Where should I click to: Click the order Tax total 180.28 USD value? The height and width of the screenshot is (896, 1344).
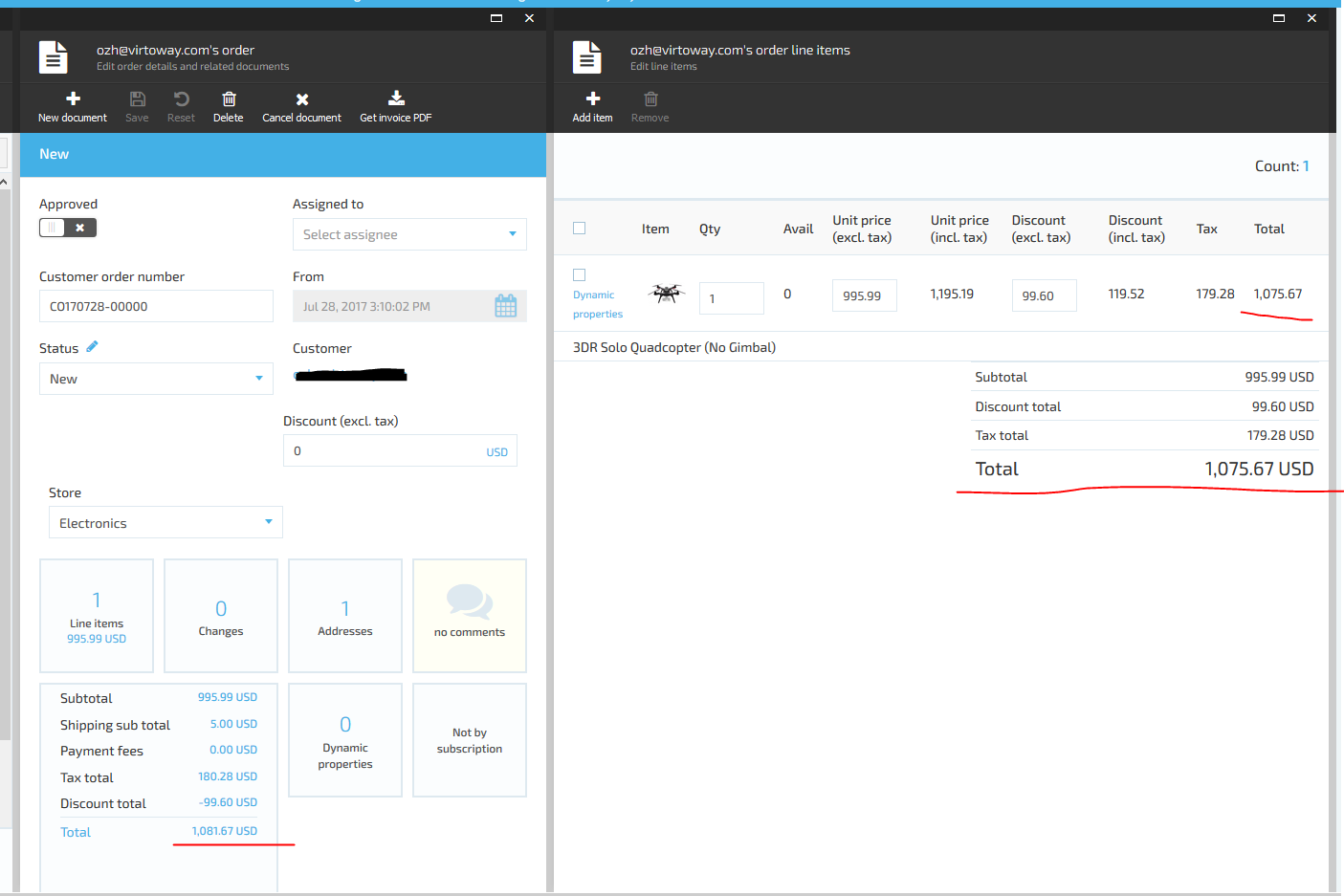pyautogui.click(x=228, y=776)
